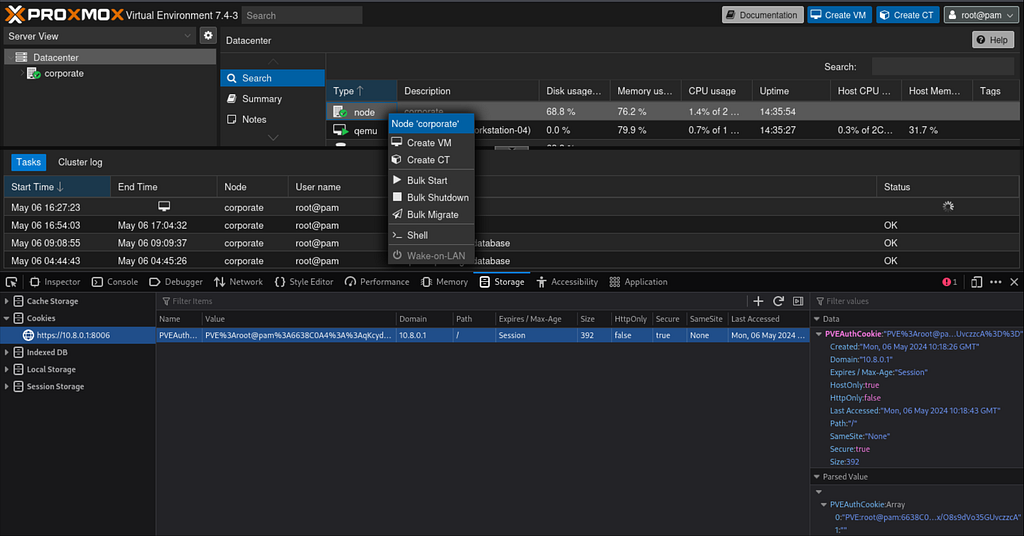This screenshot has height=536, width=1024.
Task: Open the Application devtools tab
Action: tap(638, 282)
